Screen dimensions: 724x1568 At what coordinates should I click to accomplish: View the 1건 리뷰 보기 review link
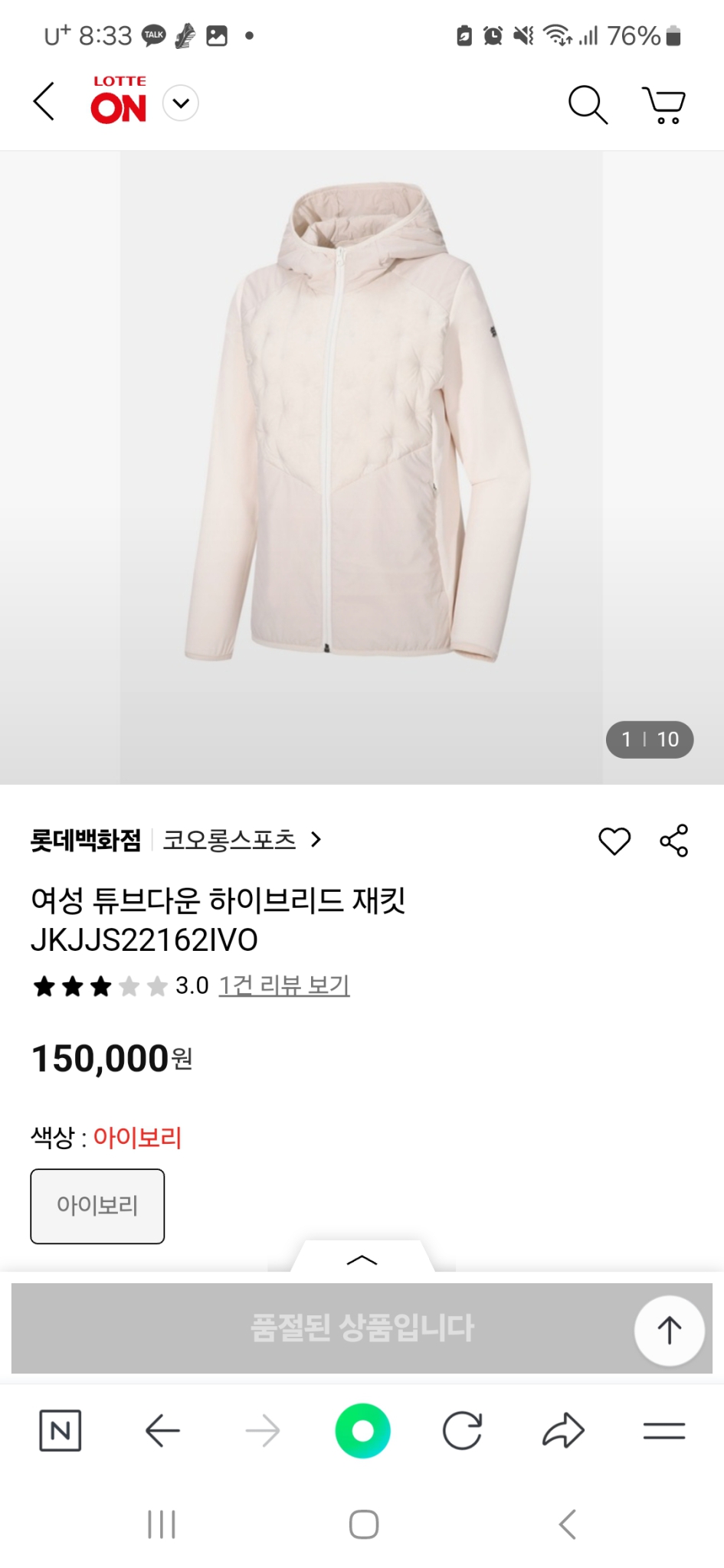(284, 985)
